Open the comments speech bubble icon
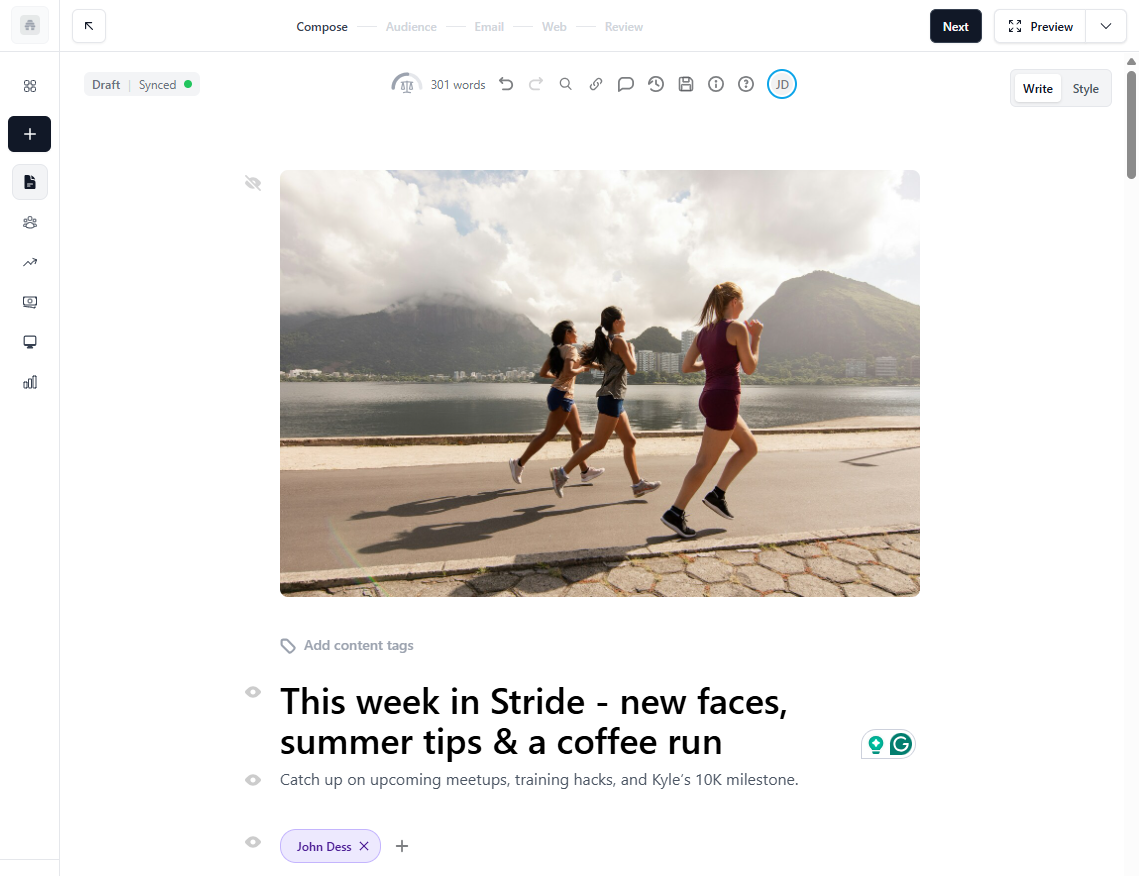The width and height of the screenshot is (1139, 876). pos(625,84)
